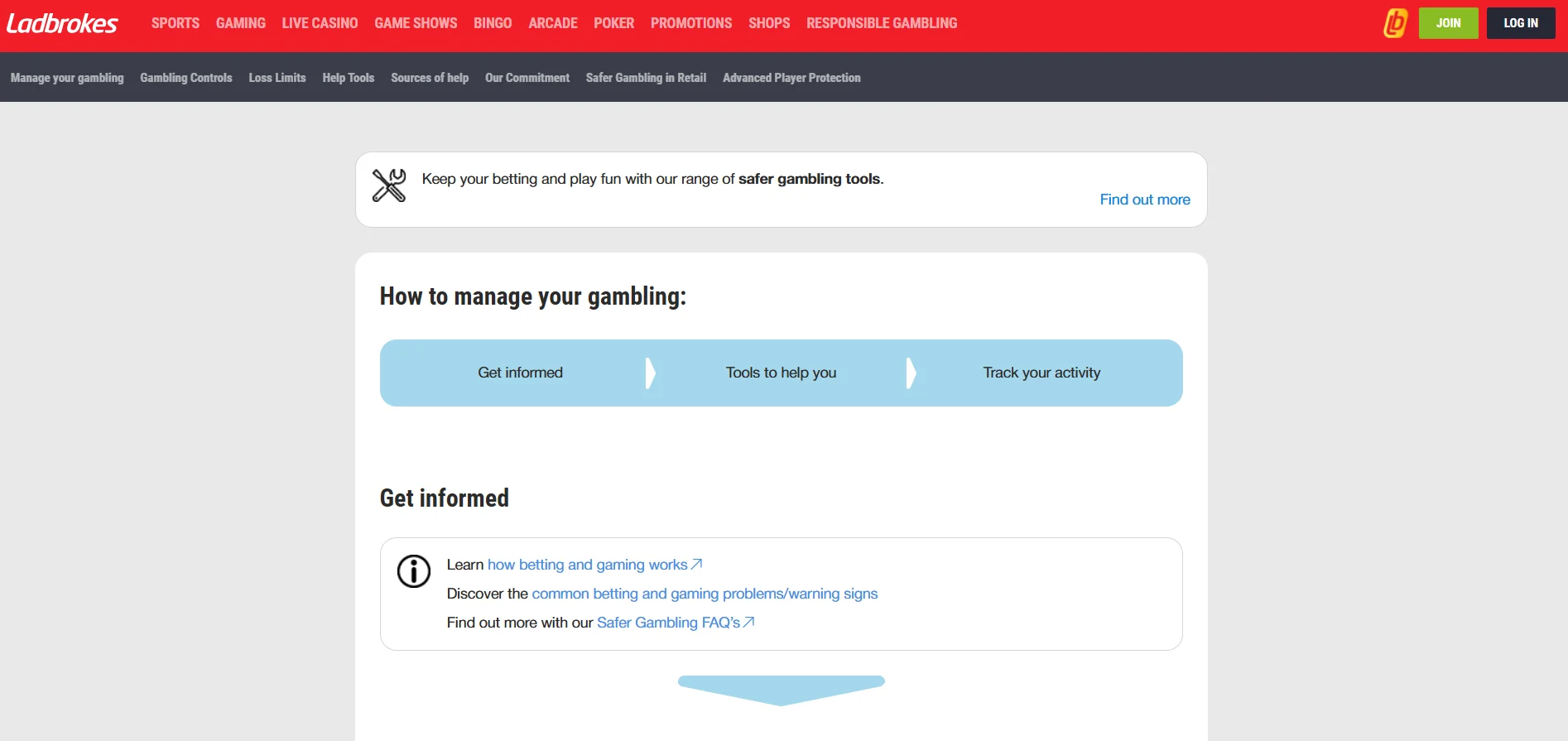Go to 'Safer Gambling in Retail'
The height and width of the screenshot is (741, 1568).
(646, 78)
